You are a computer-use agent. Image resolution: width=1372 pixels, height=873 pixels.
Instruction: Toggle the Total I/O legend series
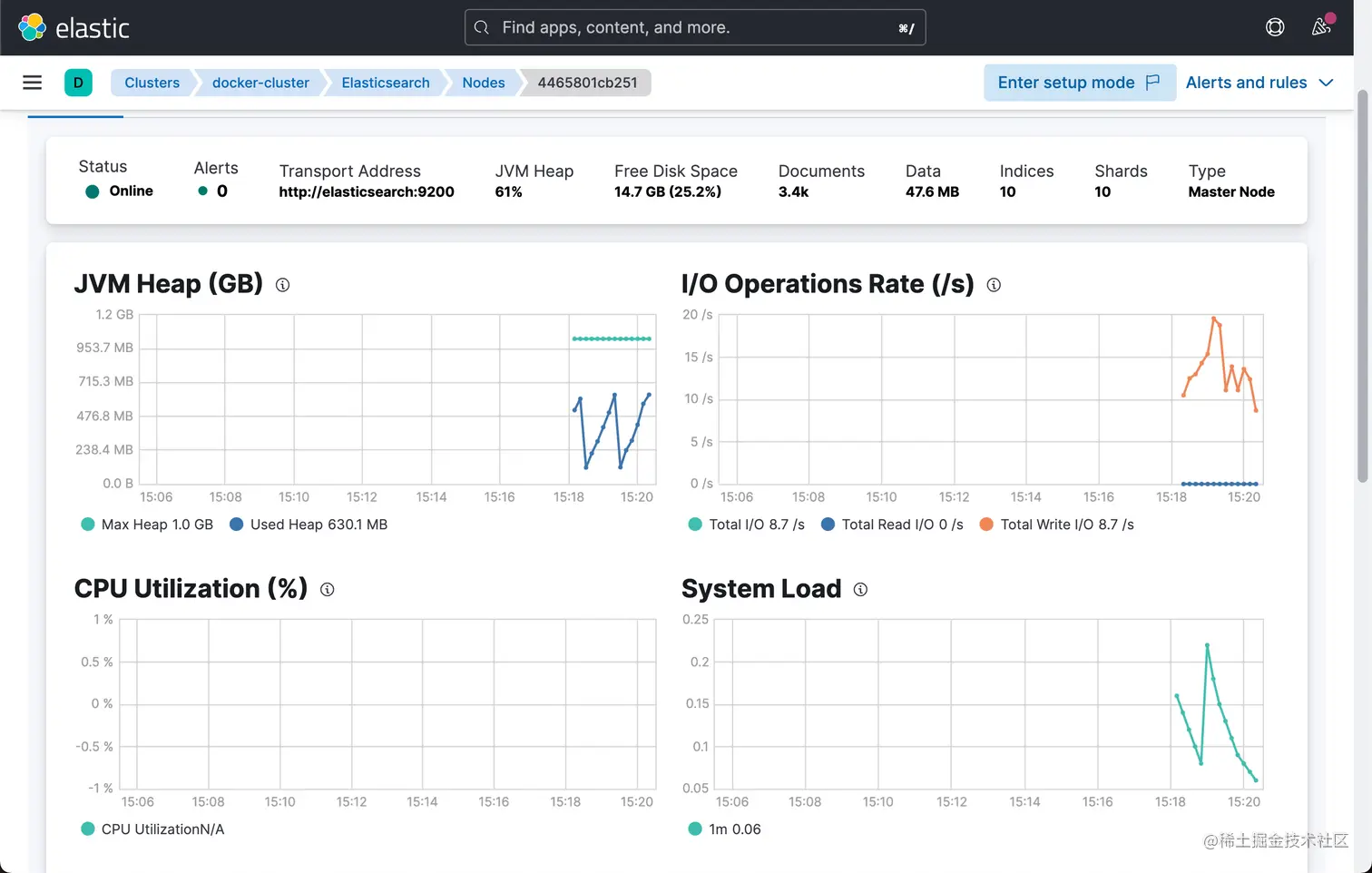pyautogui.click(x=747, y=525)
